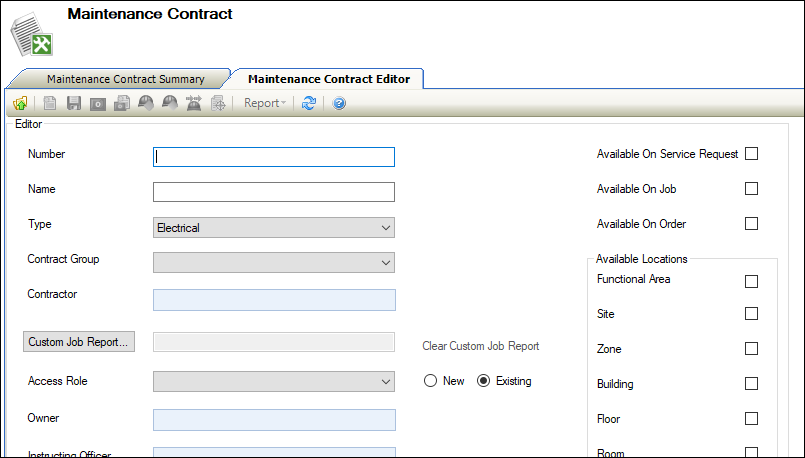This screenshot has width=805, height=458.
Task: Check the Building location checkbox
Action: click(751, 384)
